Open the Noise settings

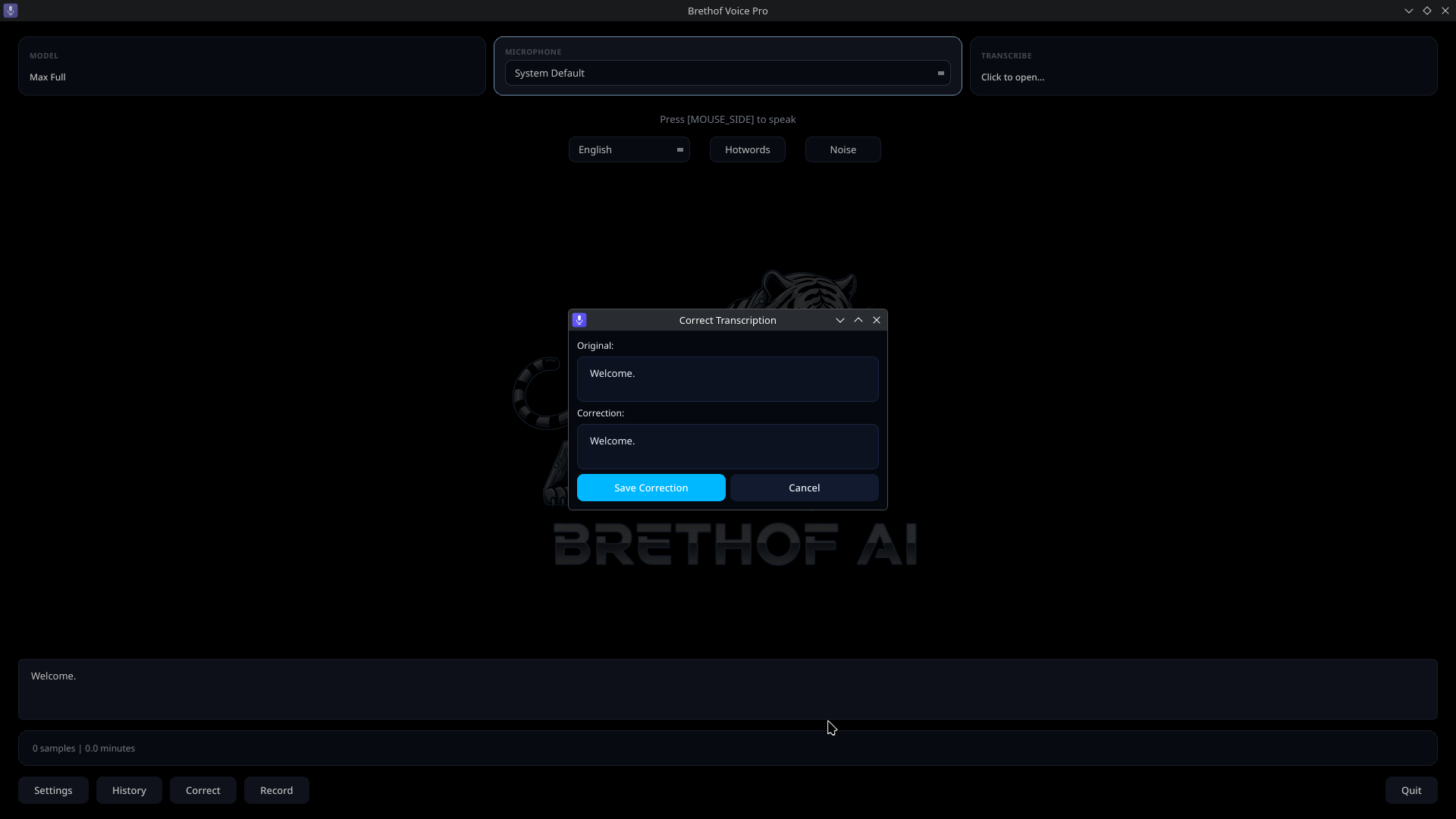843,149
